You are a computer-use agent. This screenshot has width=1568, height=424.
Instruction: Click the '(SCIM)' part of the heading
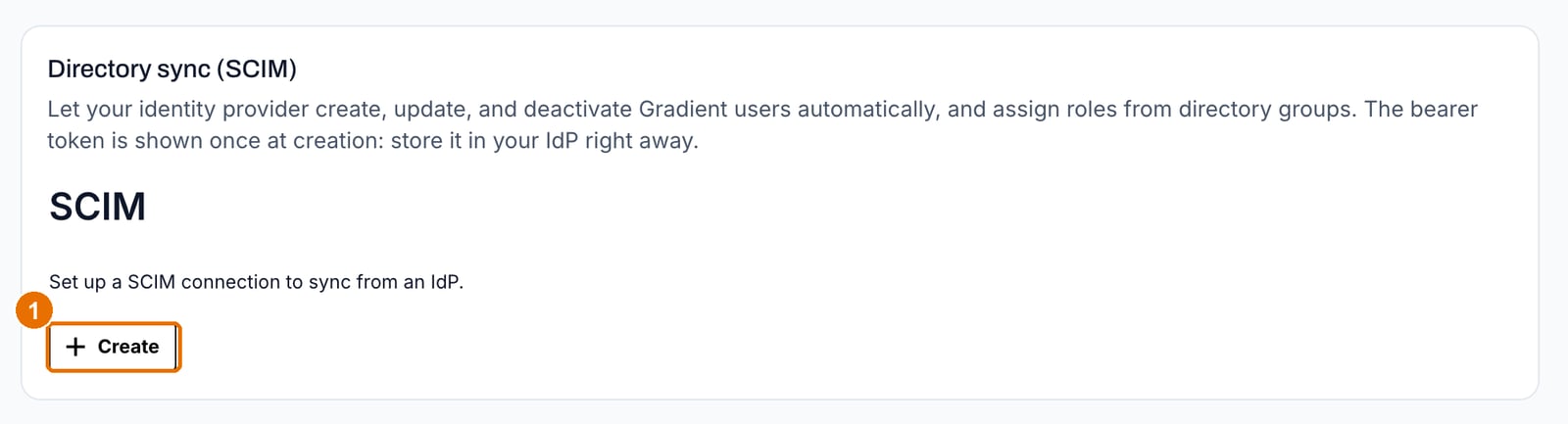tap(257, 70)
